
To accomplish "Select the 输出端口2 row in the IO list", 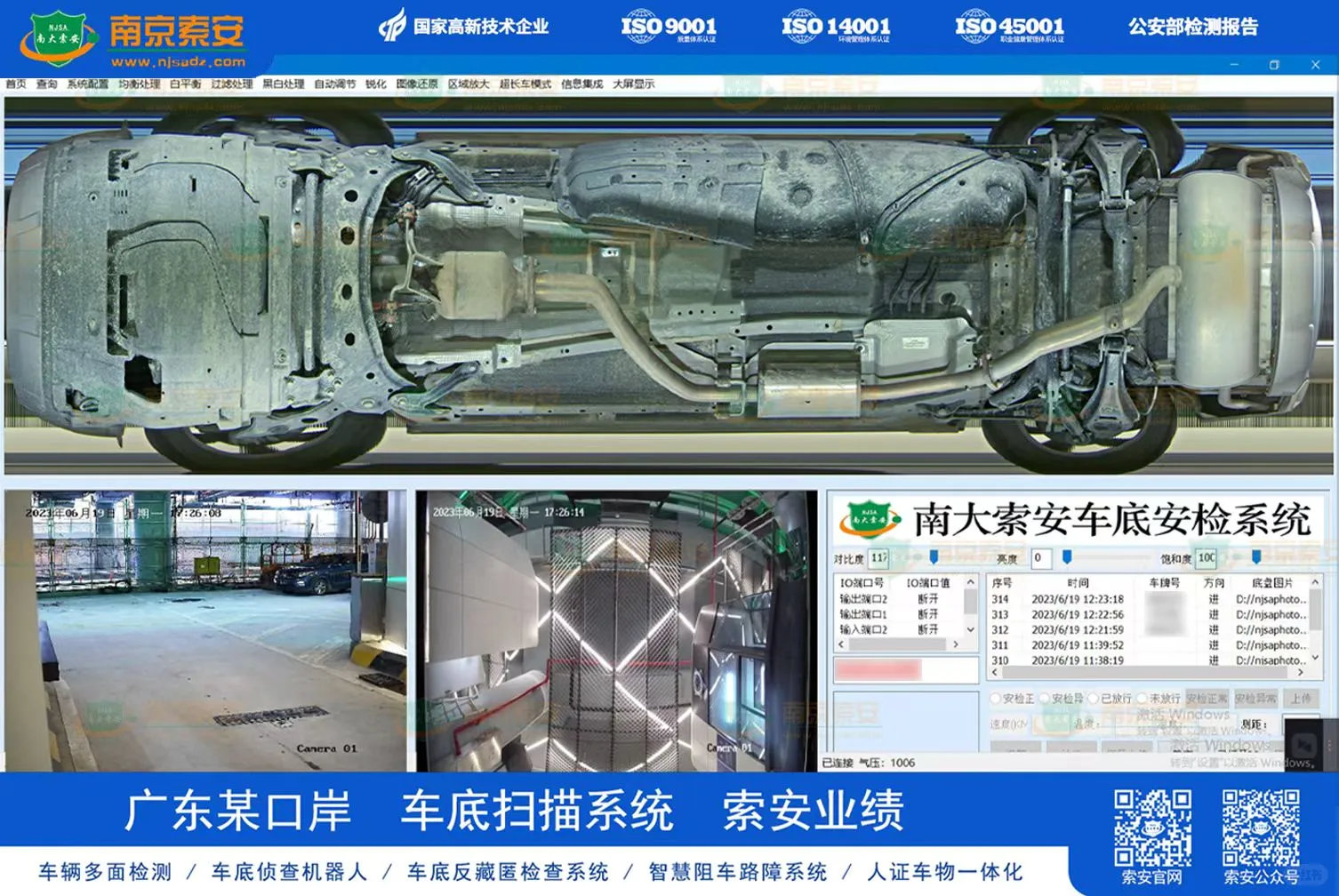I will [x=898, y=599].
